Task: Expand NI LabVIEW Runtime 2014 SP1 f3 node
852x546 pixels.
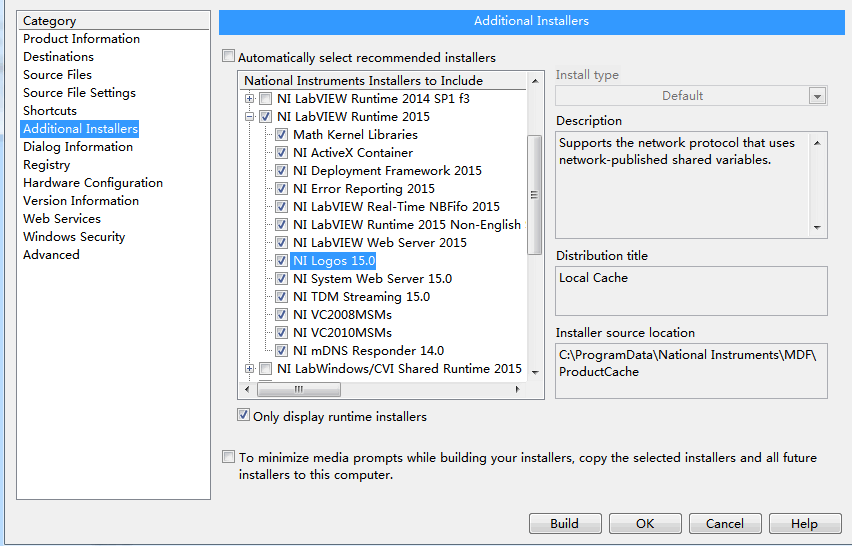Action: click(x=249, y=98)
